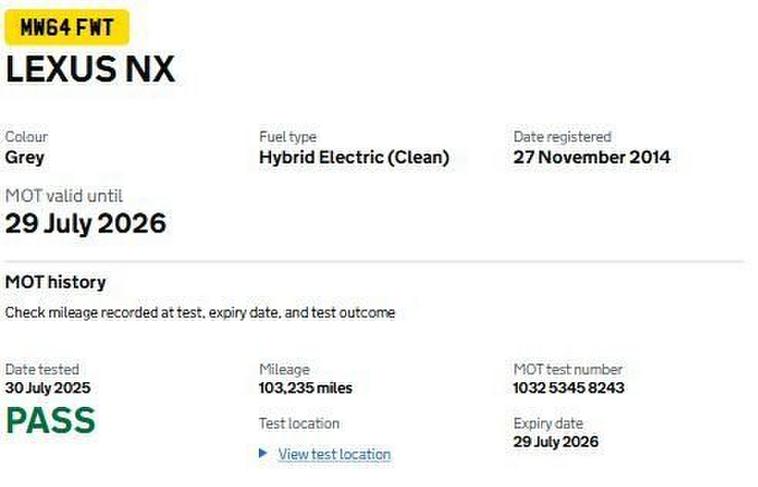This screenshot has height=487, width=758.
Task: Click the expiry date value under Expiry date
Action: 555,442
